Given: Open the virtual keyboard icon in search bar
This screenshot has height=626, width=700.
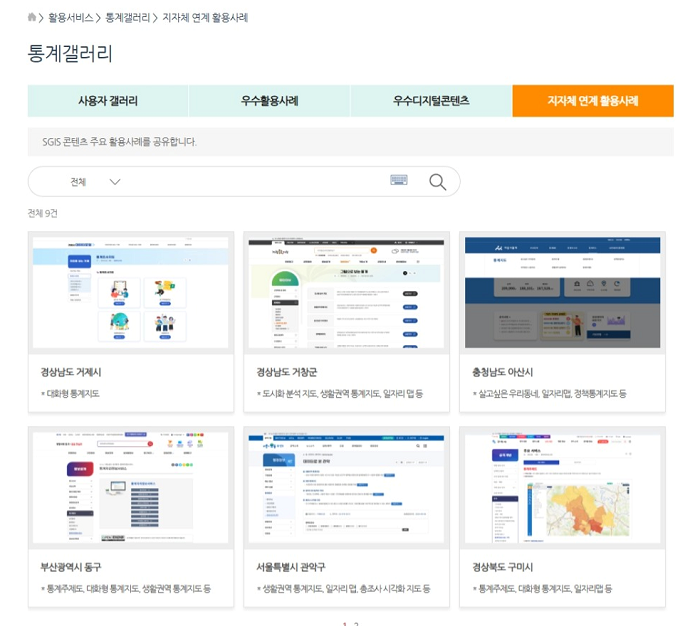Looking at the screenshot, I should click(x=399, y=180).
